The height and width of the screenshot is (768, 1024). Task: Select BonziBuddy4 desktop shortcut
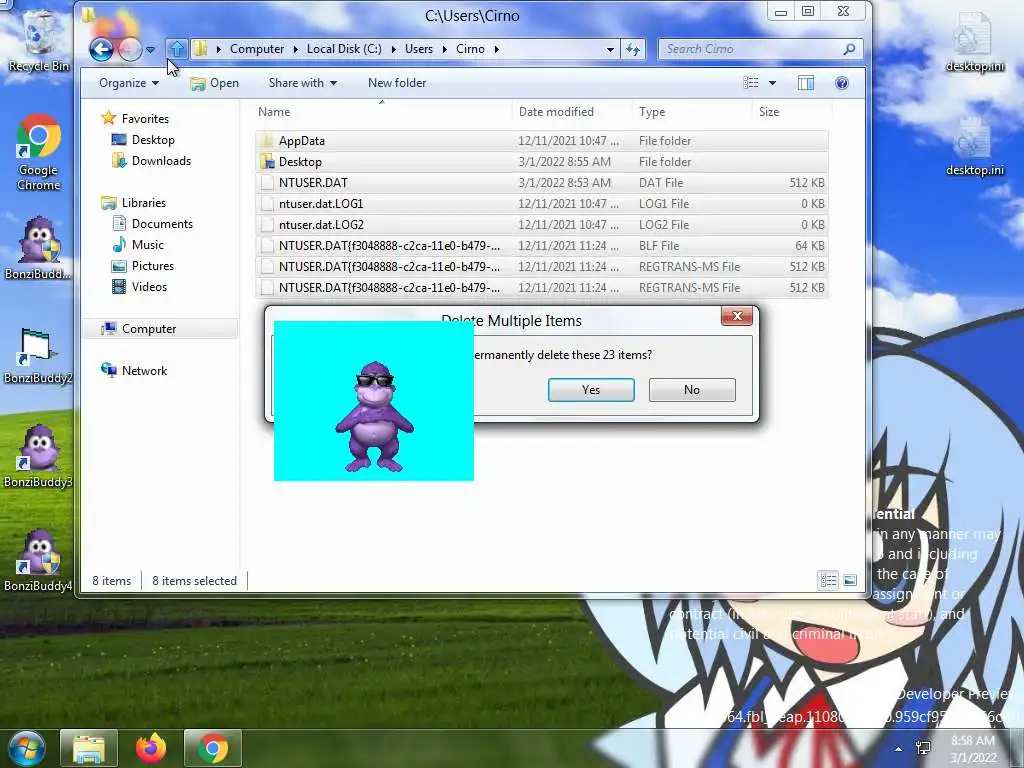click(38, 560)
